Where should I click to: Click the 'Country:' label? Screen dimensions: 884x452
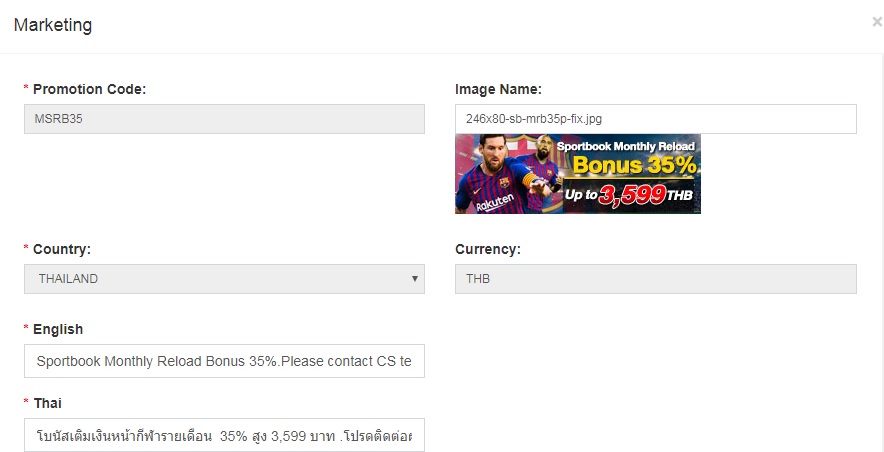[62, 249]
